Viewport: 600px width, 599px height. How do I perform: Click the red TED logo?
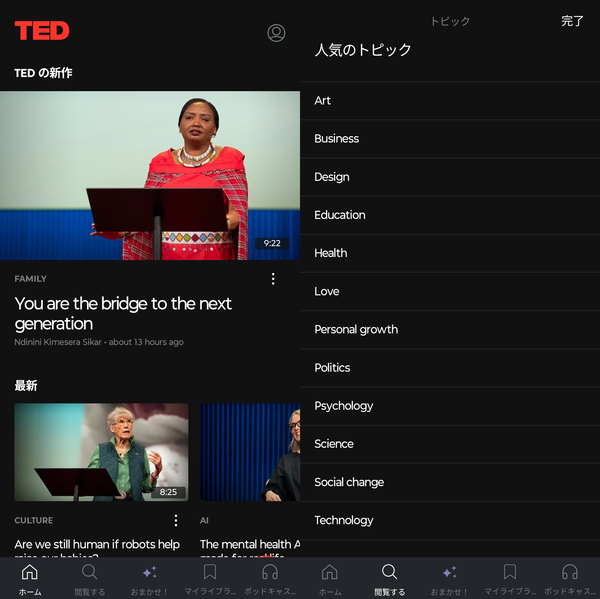pyautogui.click(x=42, y=31)
